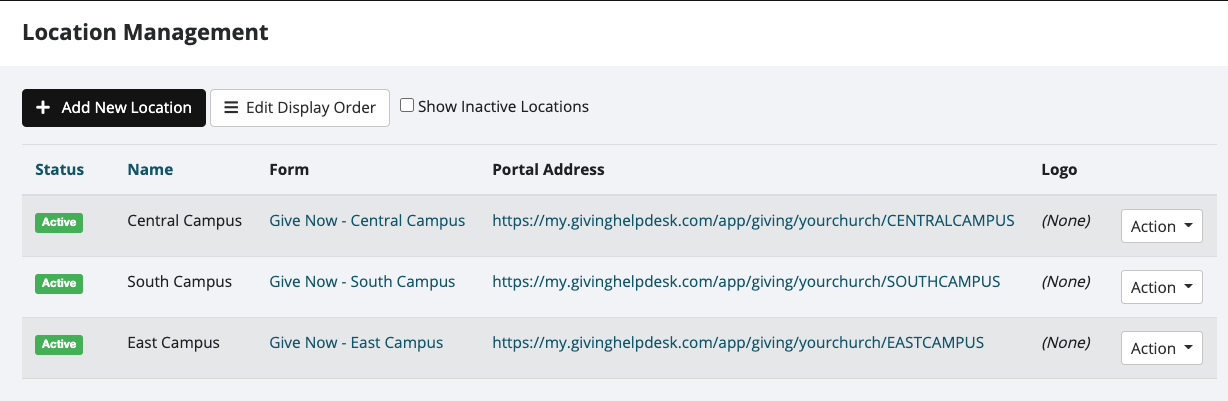Screen dimensions: 1228x401
Task: Open the Give Now - Central Campus form
Action: (367, 220)
